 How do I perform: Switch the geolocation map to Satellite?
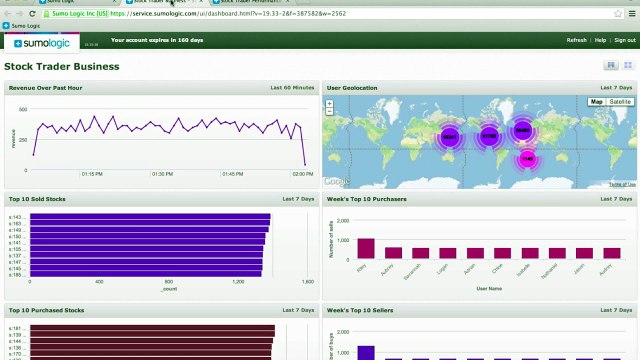[x=620, y=102]
